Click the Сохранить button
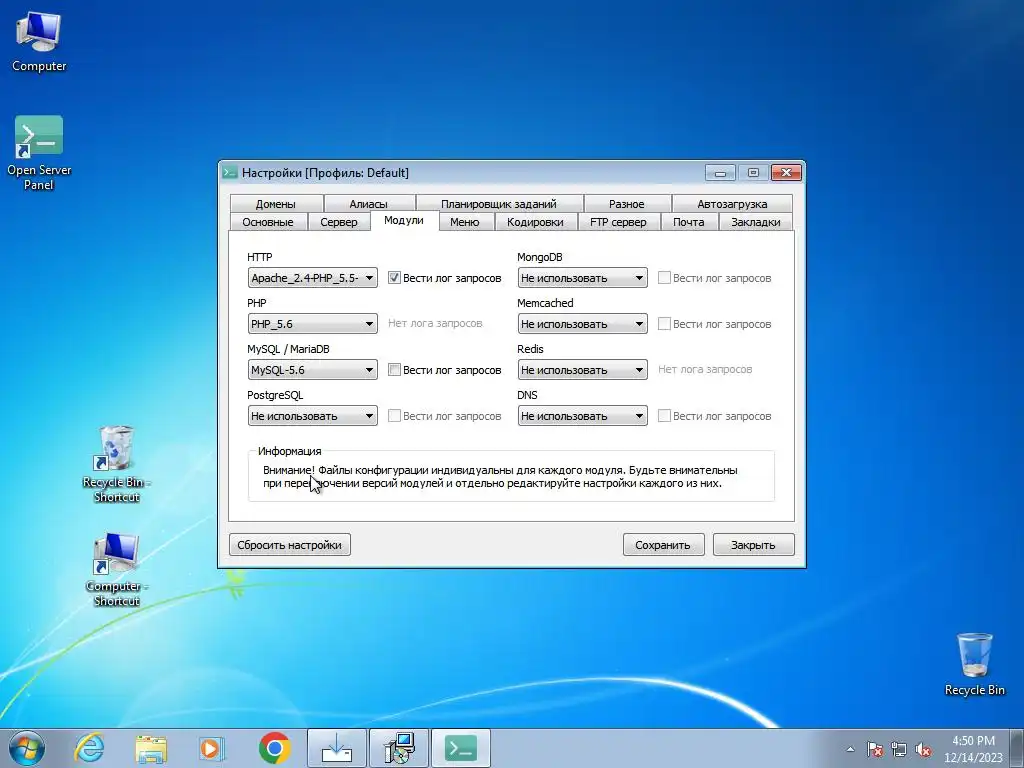1024x768 pixels. click(663, 545)
